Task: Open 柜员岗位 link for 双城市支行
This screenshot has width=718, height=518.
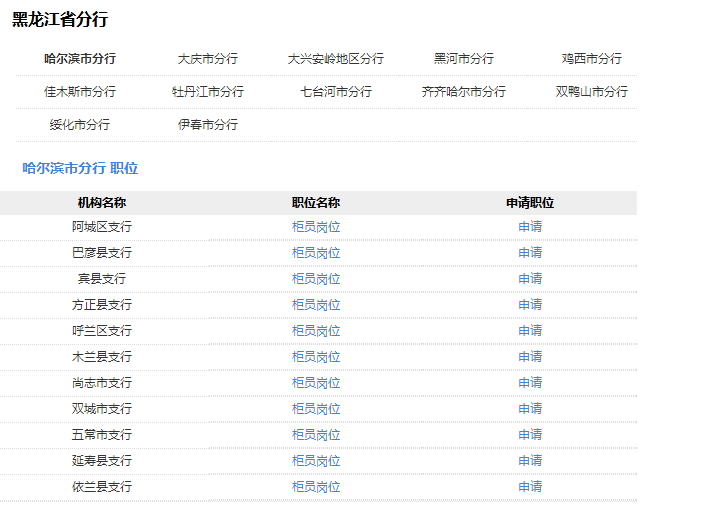Action: click(316, 409)
